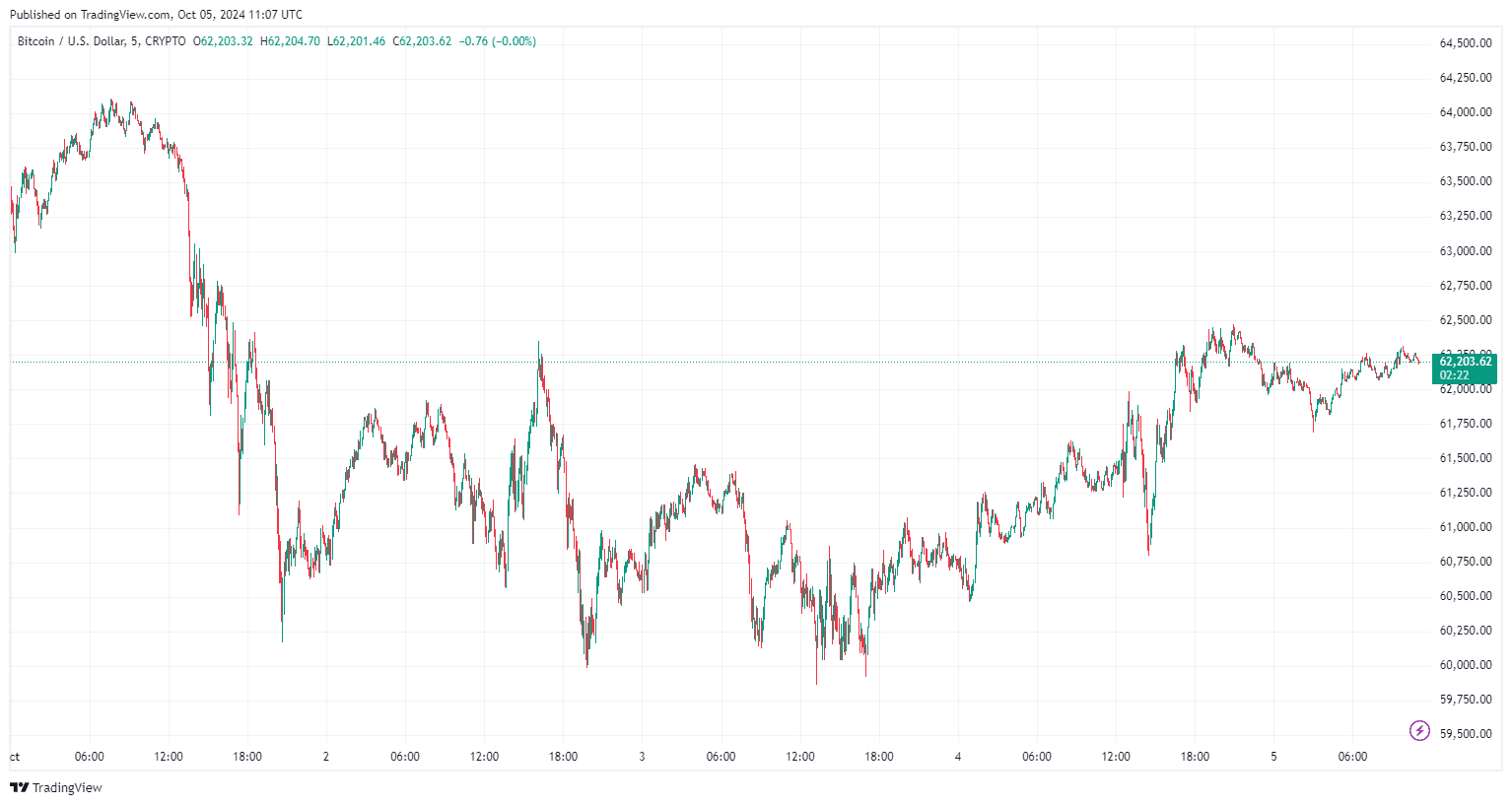The image size is (1512, 805).
Task: Click the date label 4 on time axis
Action: pos(958,757)
